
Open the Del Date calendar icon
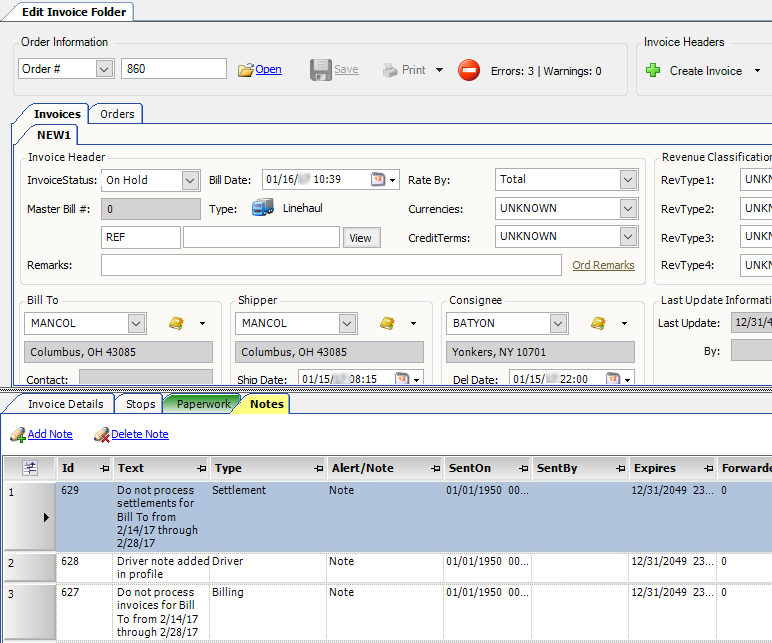pyautogui.click(x=613, y=379)
